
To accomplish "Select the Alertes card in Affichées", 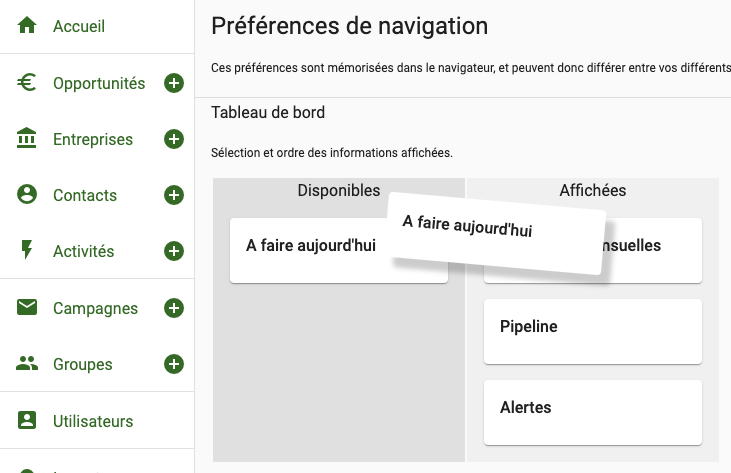I will (x=593, y=412).
